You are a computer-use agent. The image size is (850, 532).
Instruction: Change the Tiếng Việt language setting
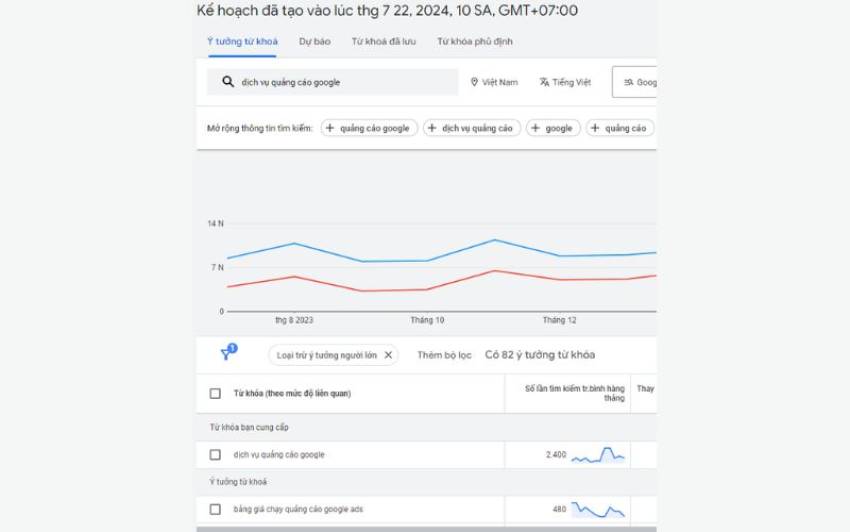pyautogui.click(x=565, y=82)
